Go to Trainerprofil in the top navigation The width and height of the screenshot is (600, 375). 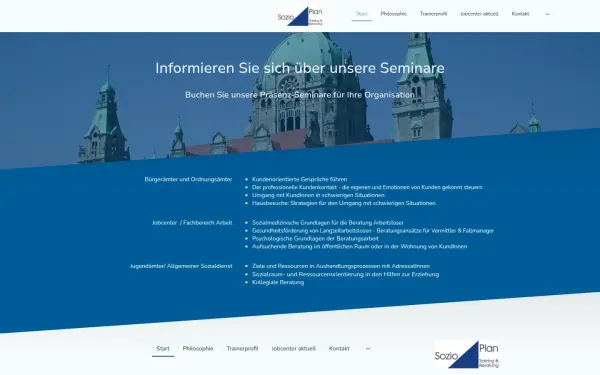tap(434, 14)
